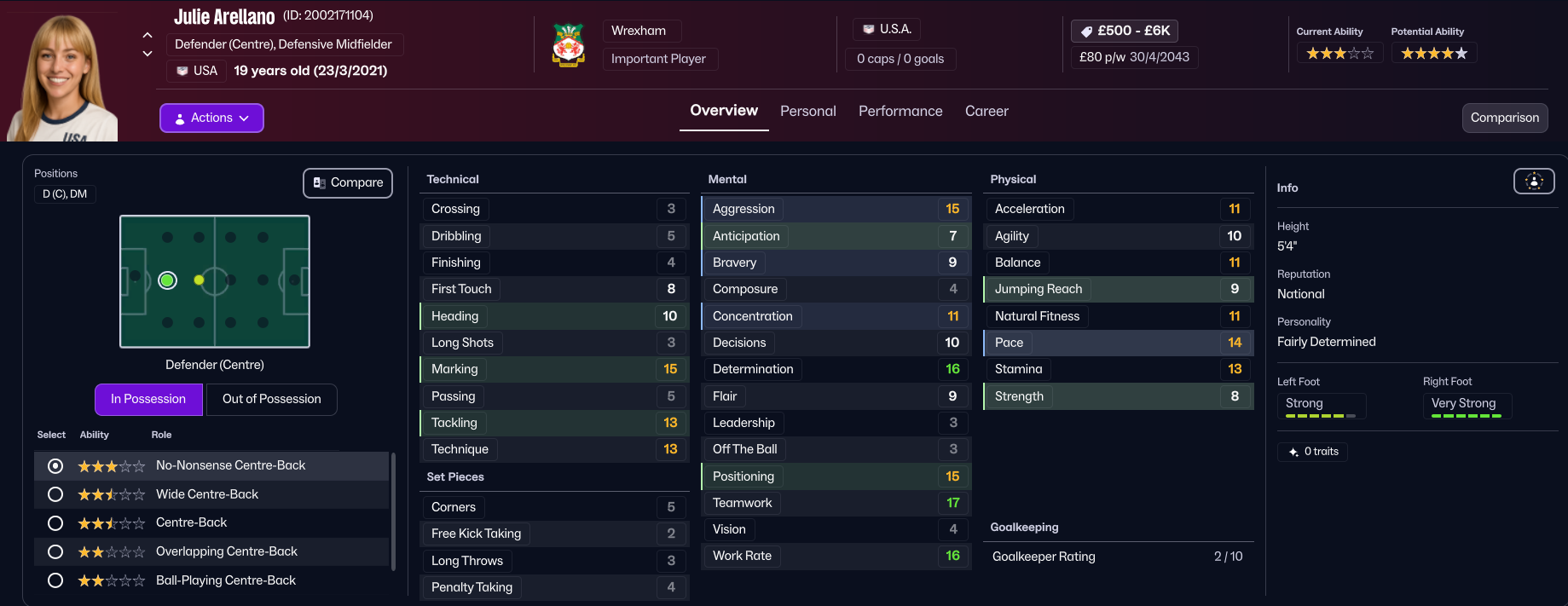
Task: Click the USA flag icon under player name
Action: click(x=182, y=71)
